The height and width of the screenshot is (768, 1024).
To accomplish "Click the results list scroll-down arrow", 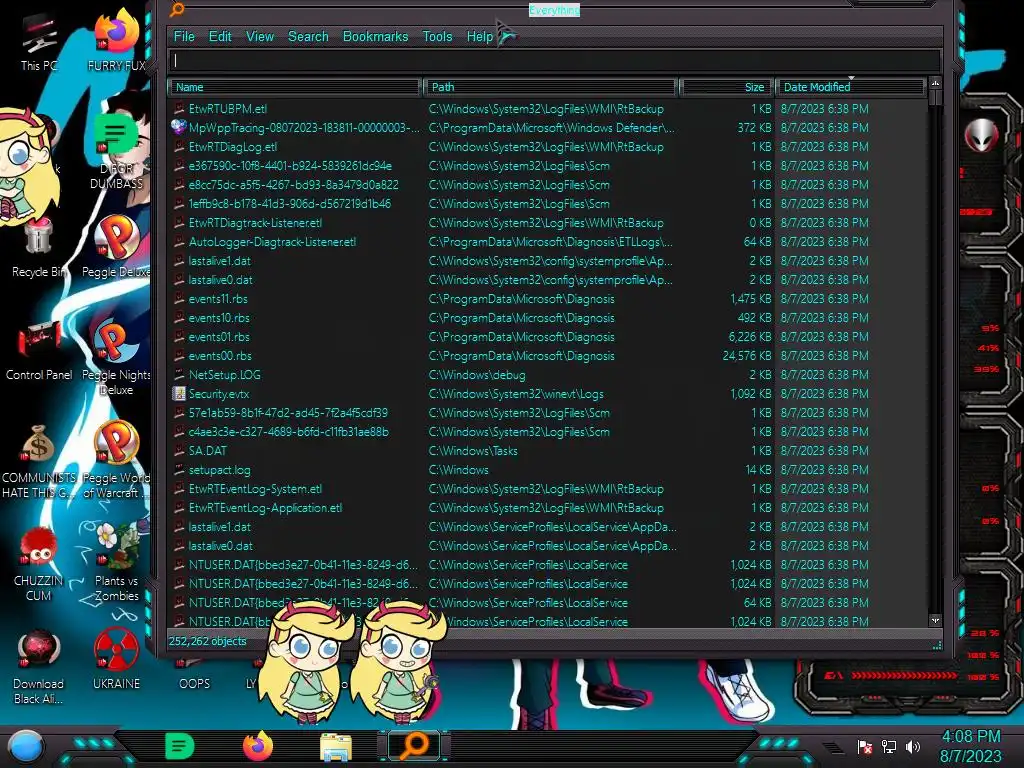I will [935, 620].
